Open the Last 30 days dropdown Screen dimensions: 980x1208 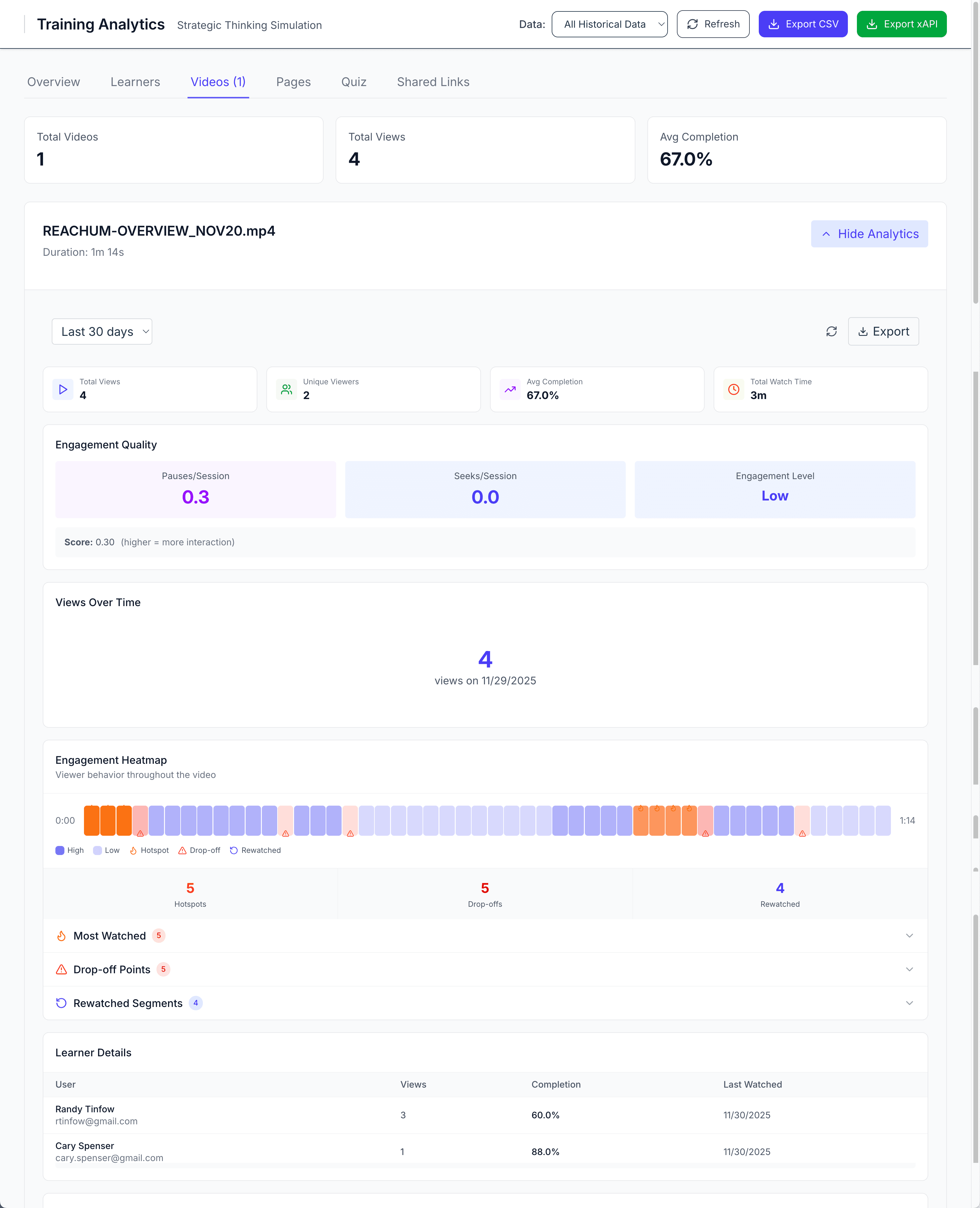coord(102,331)
